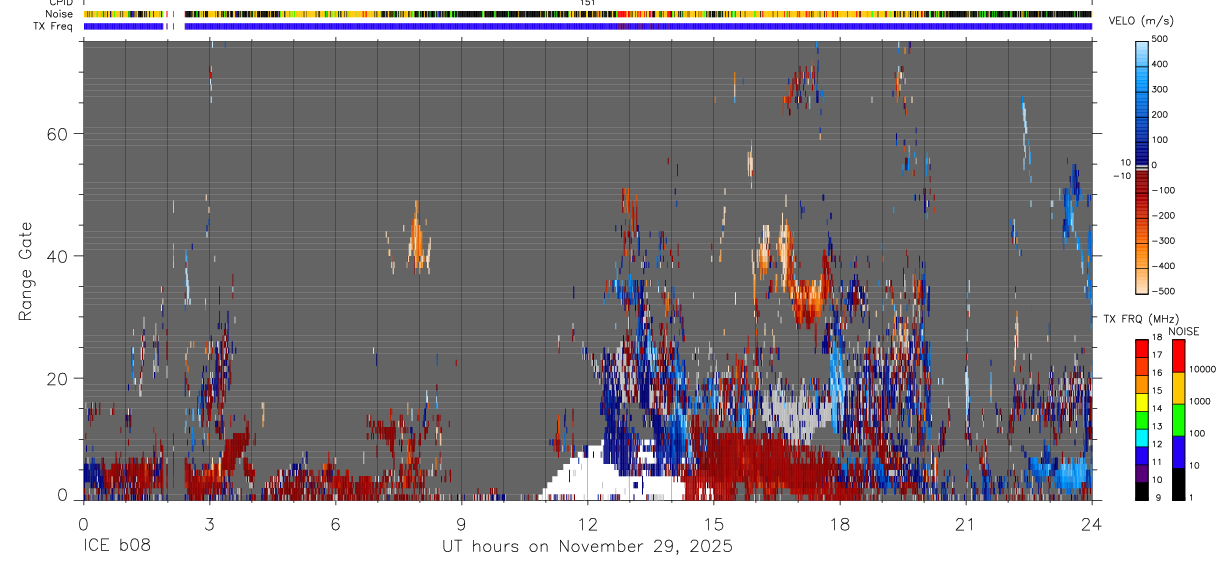Click the −100 tick on velocity scale
1228x567 pixels.
click(1164, 190)
